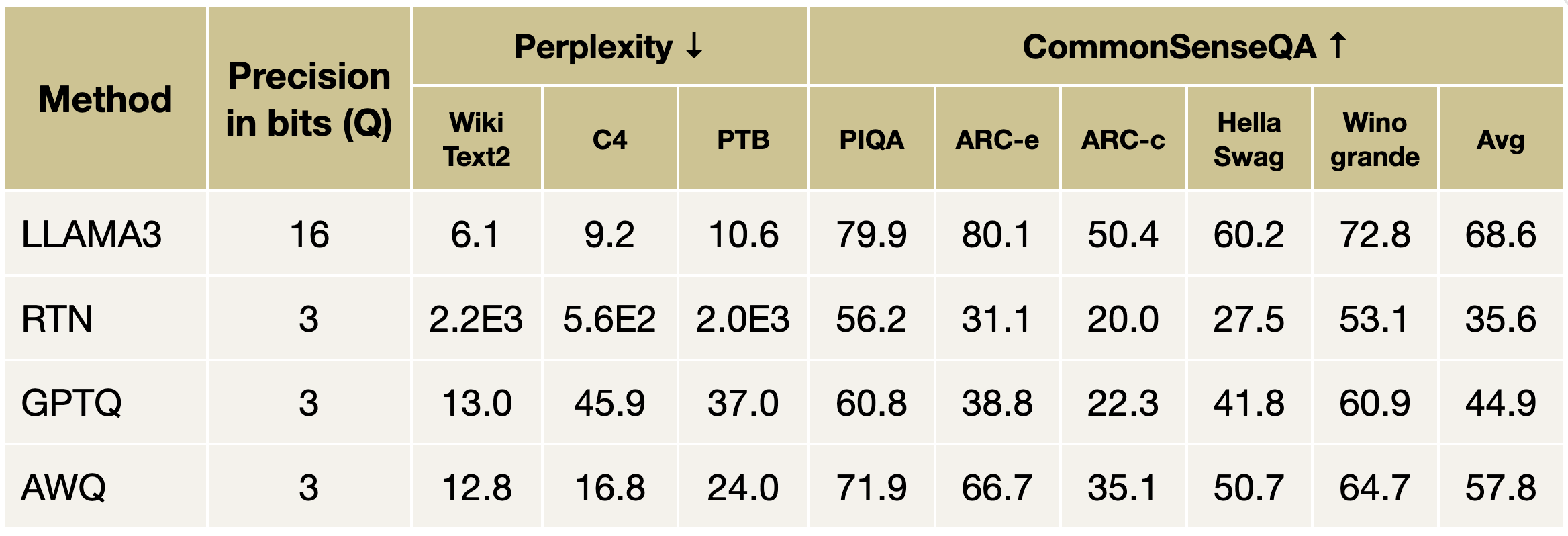Select the Hella Swag column header

coord(1249,140)
